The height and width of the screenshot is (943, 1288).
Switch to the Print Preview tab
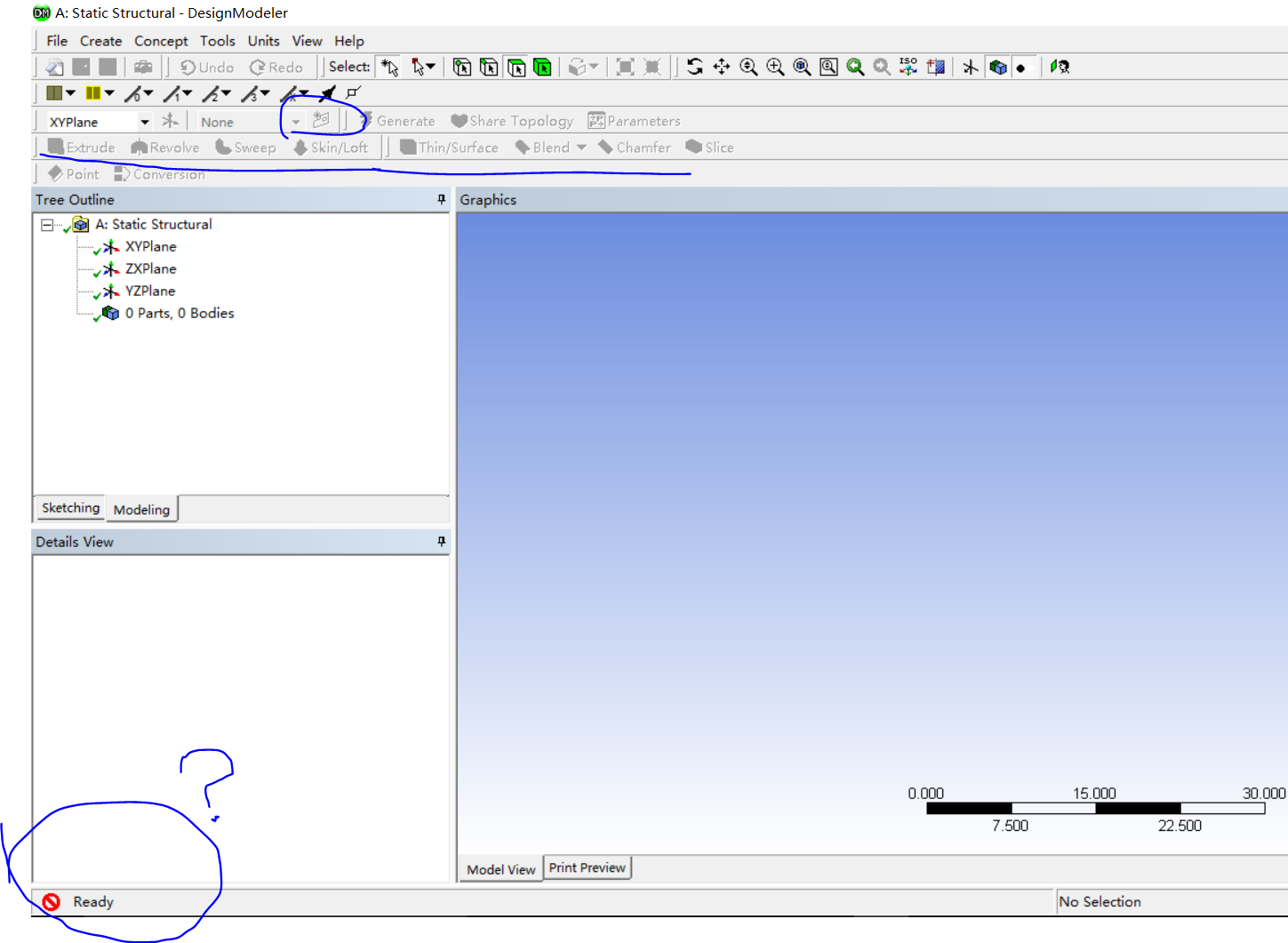coord(587,867)
